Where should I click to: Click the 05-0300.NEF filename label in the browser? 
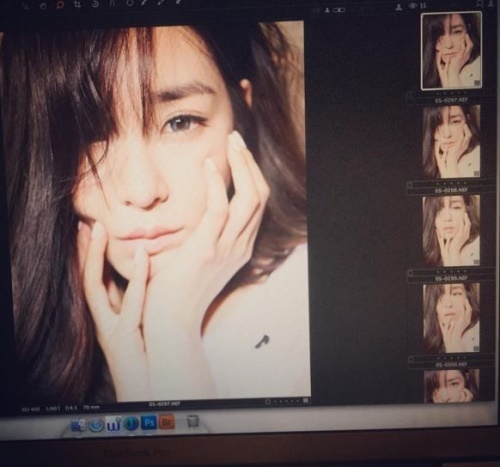[x=451, y=365]
